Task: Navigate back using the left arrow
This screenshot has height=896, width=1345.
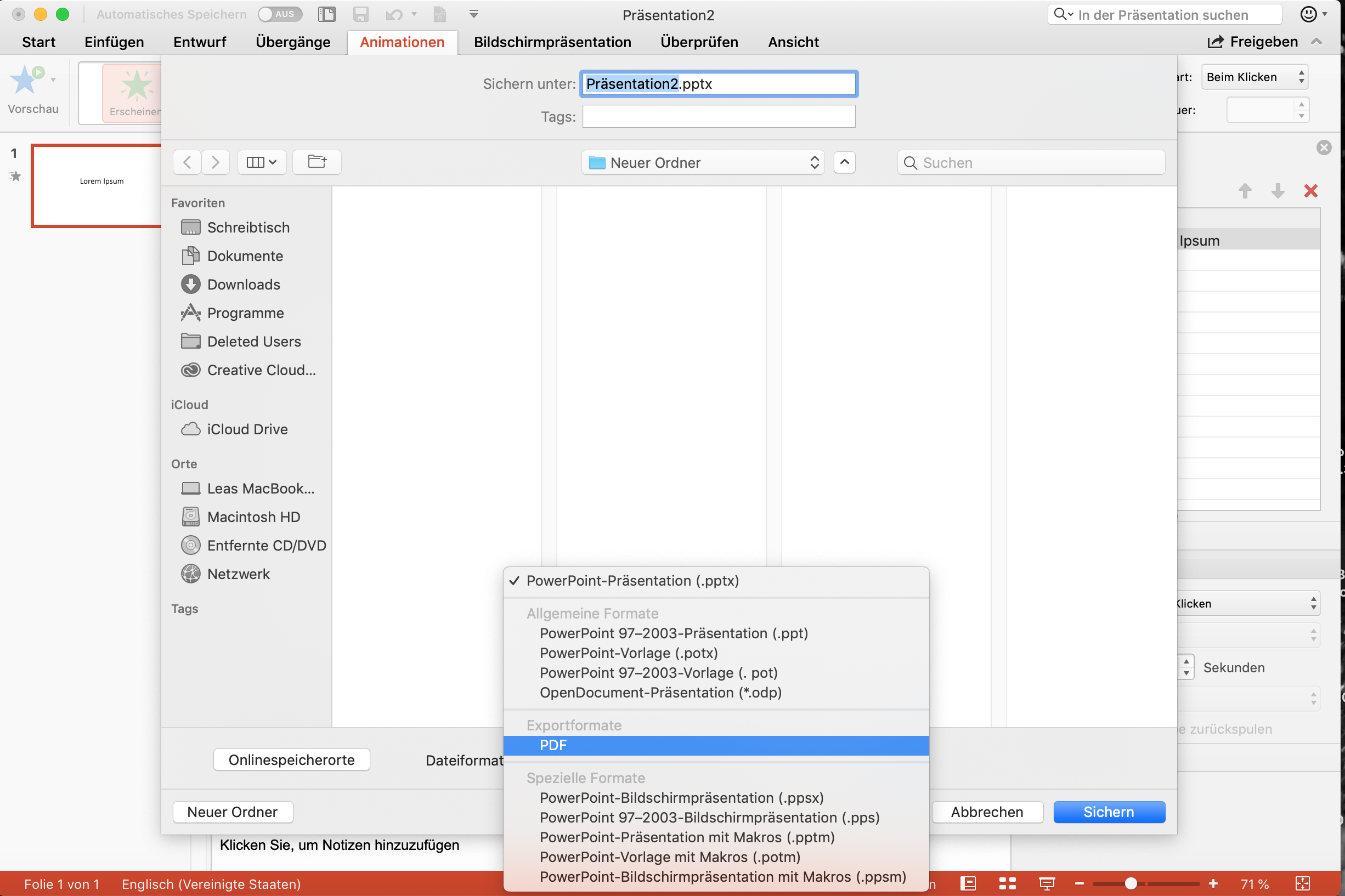Action: [187, 162]
